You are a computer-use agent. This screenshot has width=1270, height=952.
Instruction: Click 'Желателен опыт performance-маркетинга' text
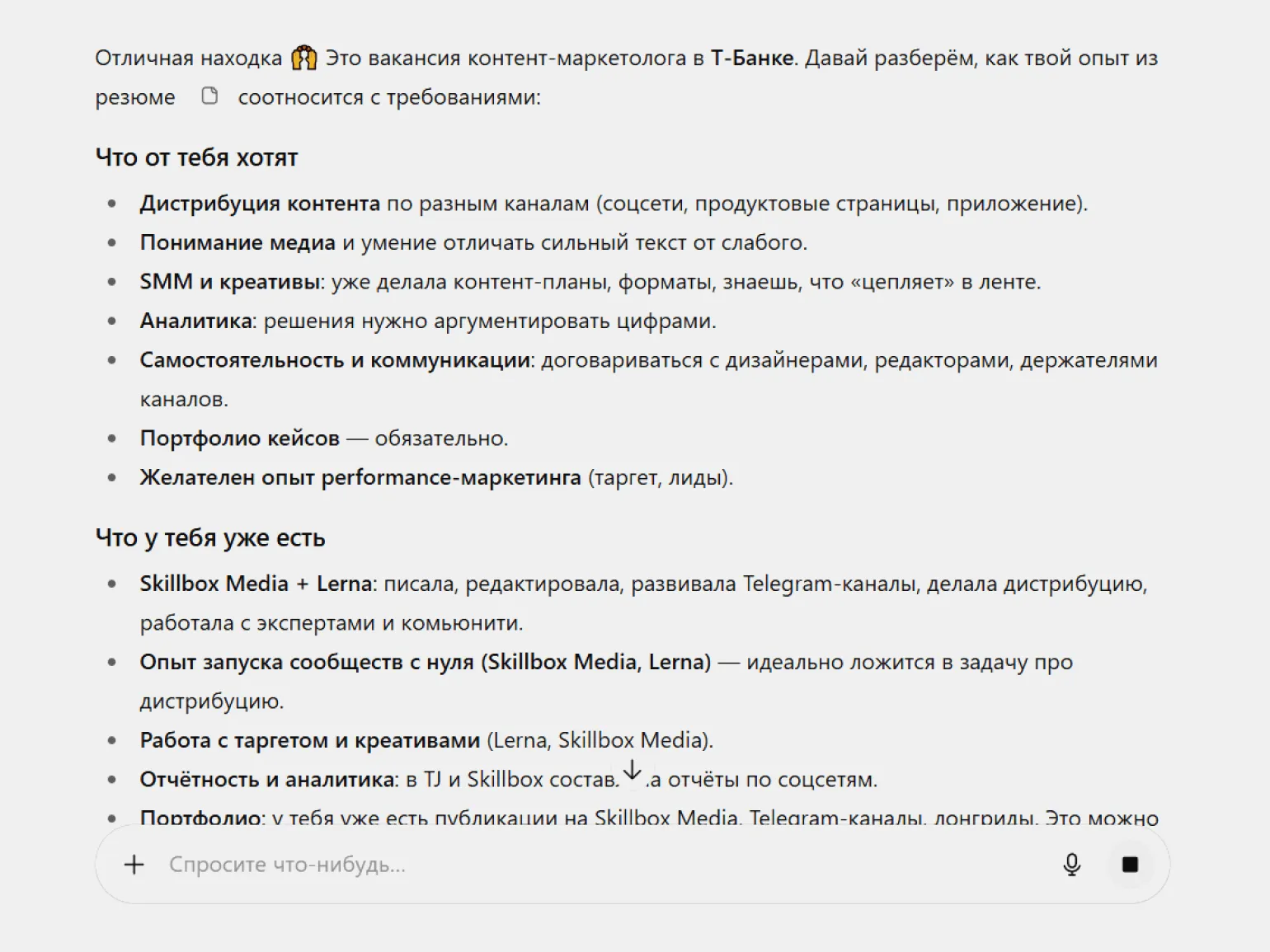tap(360, 477)
